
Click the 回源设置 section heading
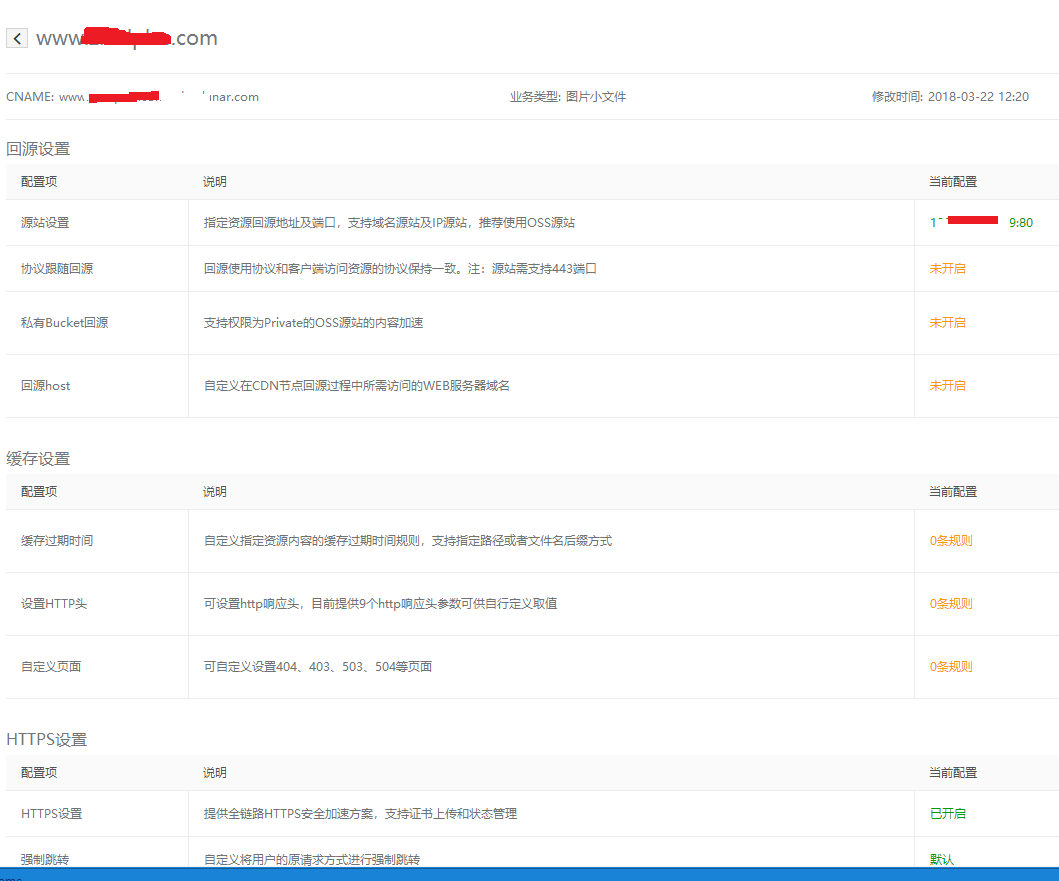pos(38,149)
